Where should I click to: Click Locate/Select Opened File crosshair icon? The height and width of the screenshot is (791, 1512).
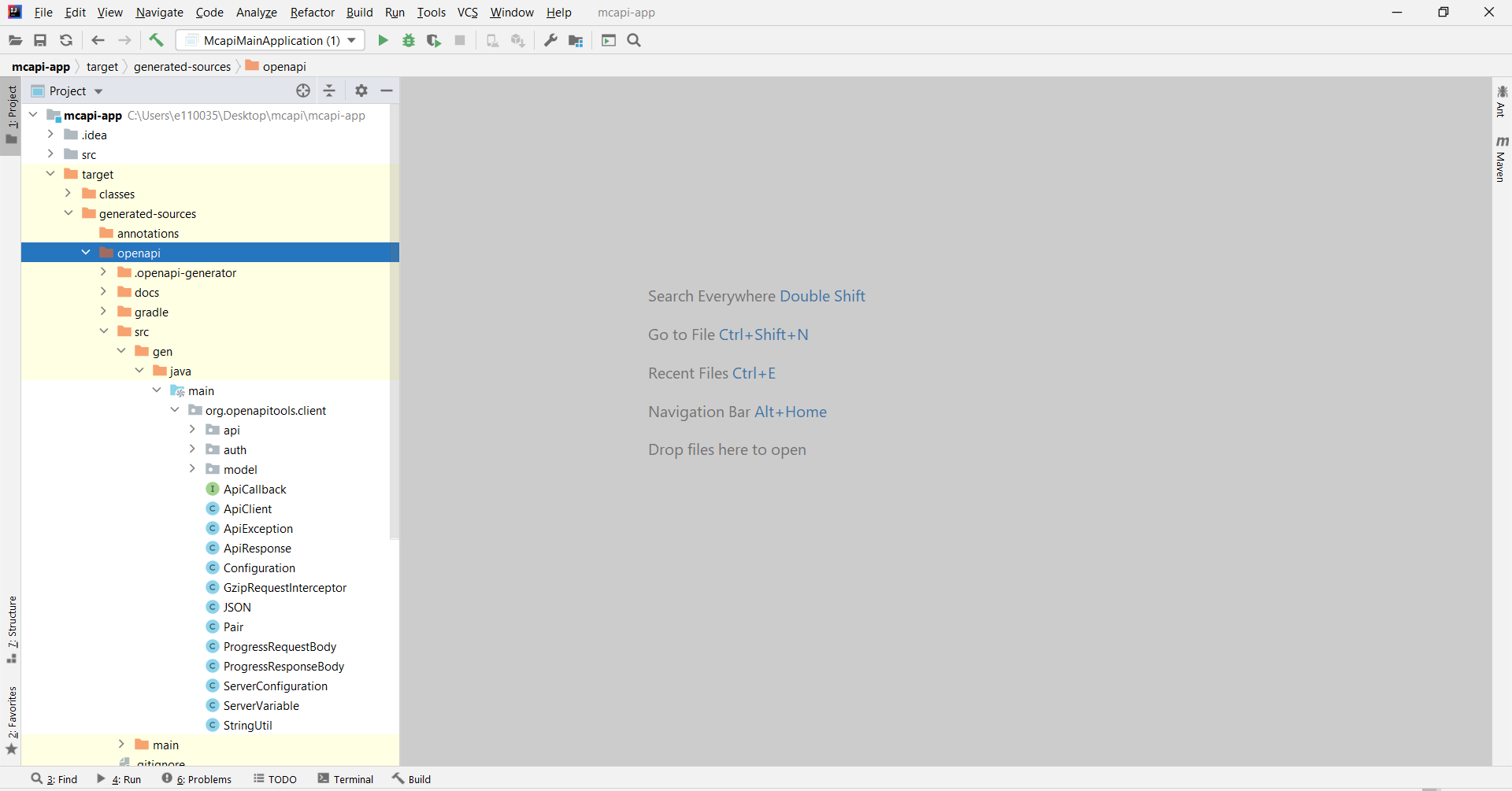click(303, 91)
